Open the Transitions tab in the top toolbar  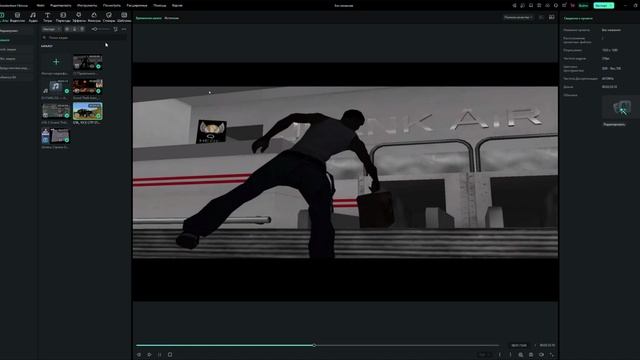click(63, 17)
